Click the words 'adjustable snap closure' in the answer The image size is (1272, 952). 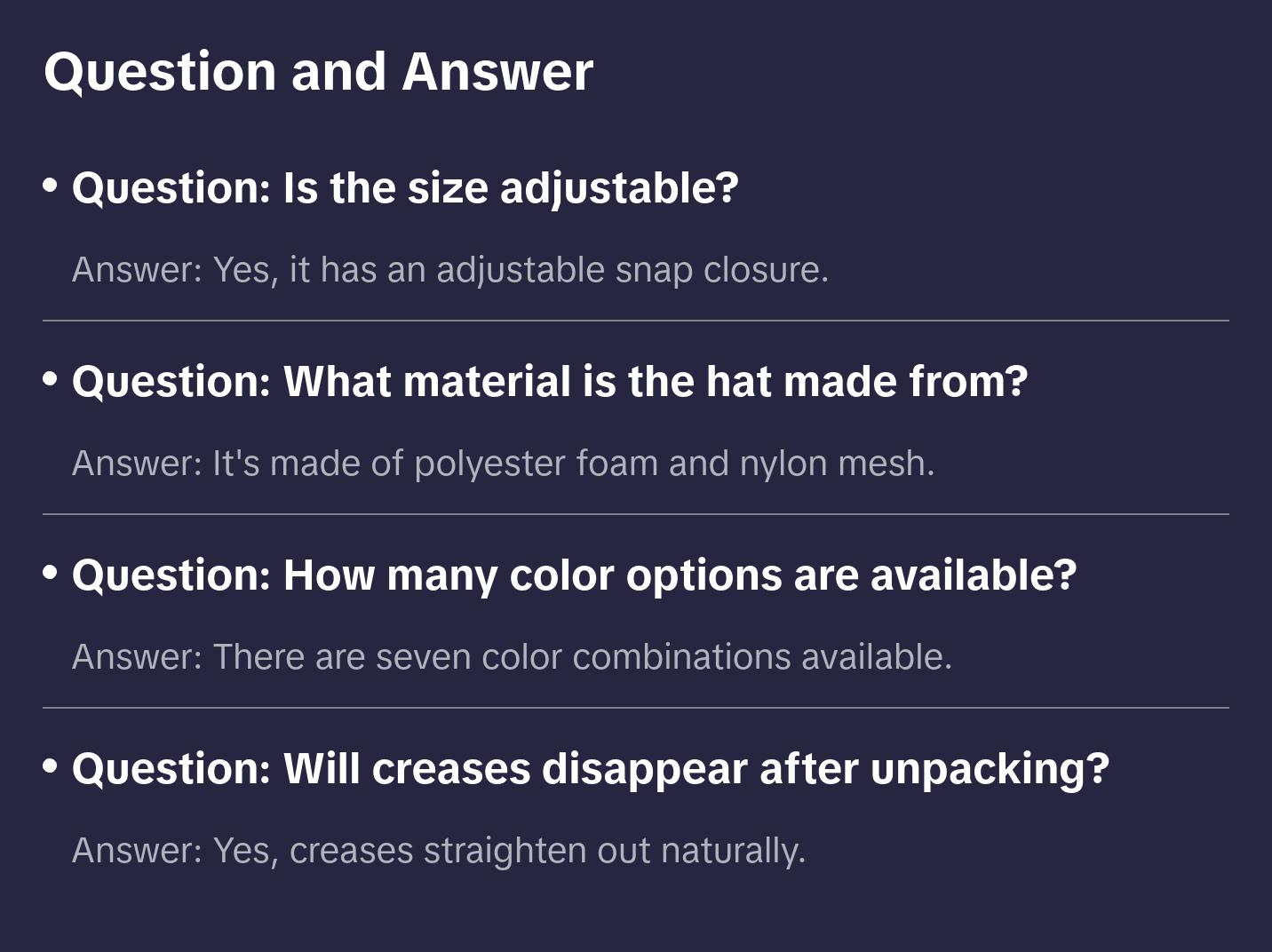coord(632,270)
